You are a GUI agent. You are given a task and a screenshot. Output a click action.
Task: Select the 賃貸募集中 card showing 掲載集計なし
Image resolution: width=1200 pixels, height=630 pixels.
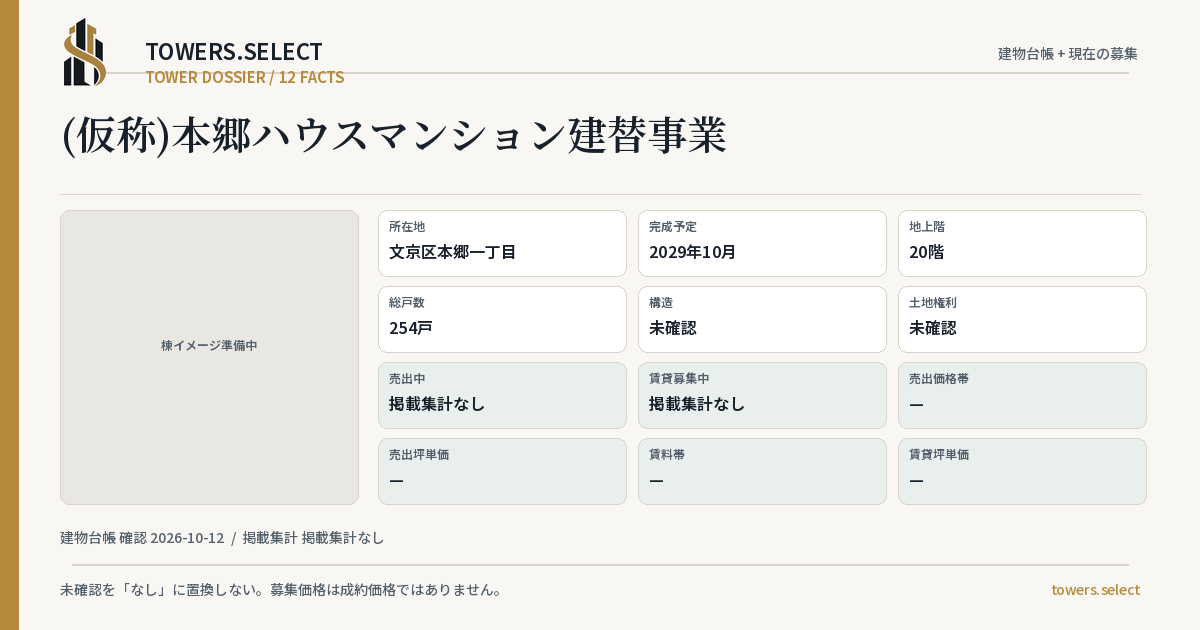(762, 395)
